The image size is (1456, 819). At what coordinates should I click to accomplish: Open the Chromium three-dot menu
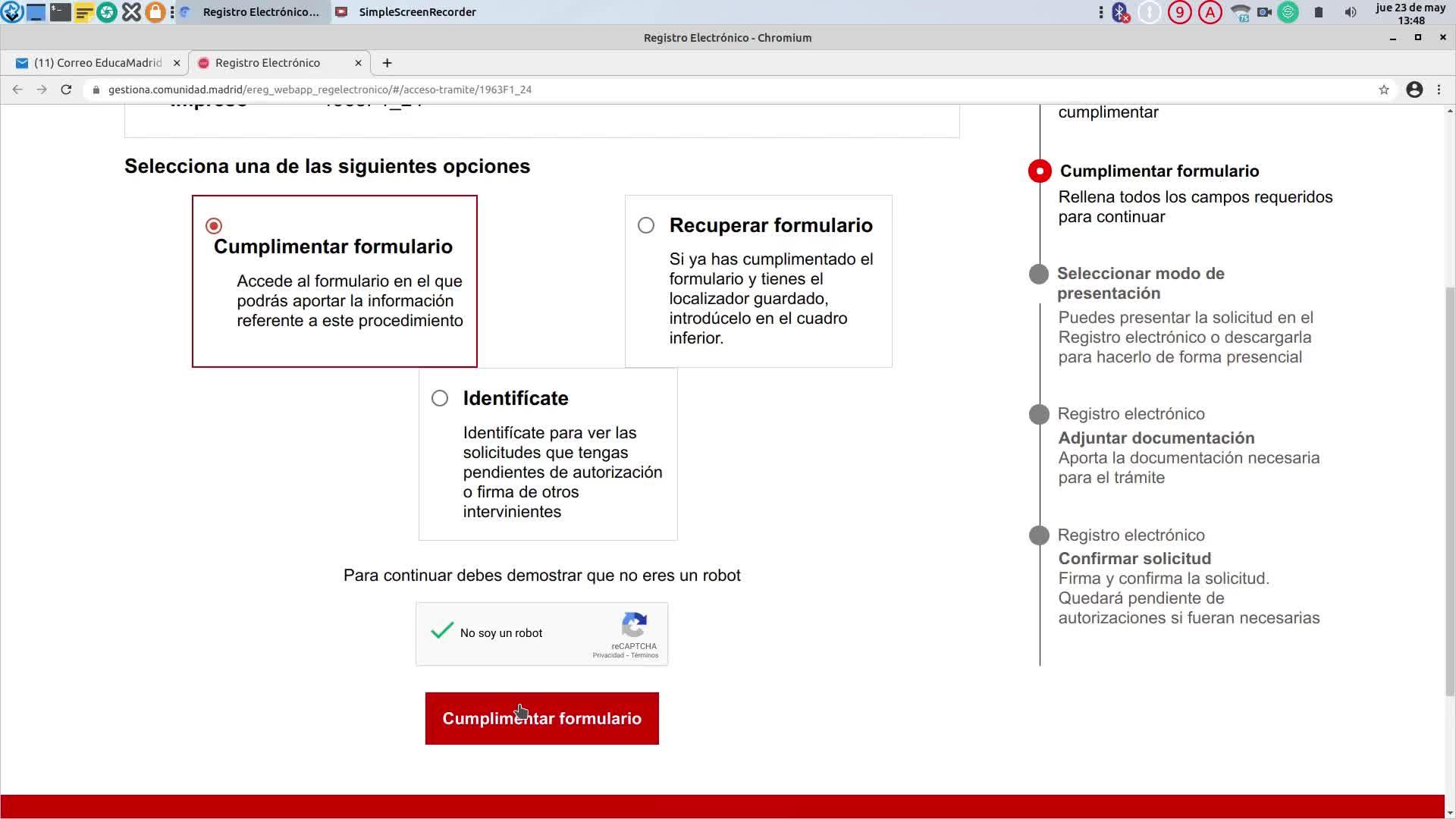point(1439,89)
